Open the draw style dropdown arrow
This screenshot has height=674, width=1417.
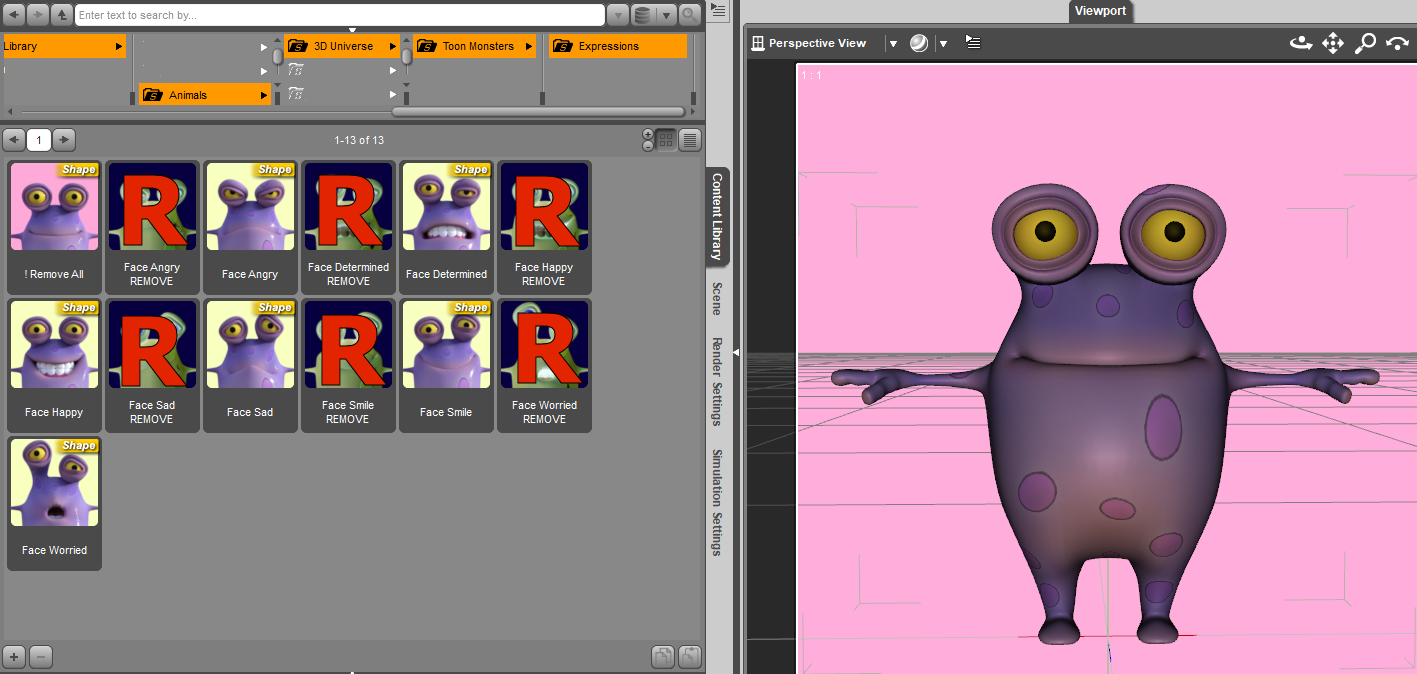tap(943, 44)
